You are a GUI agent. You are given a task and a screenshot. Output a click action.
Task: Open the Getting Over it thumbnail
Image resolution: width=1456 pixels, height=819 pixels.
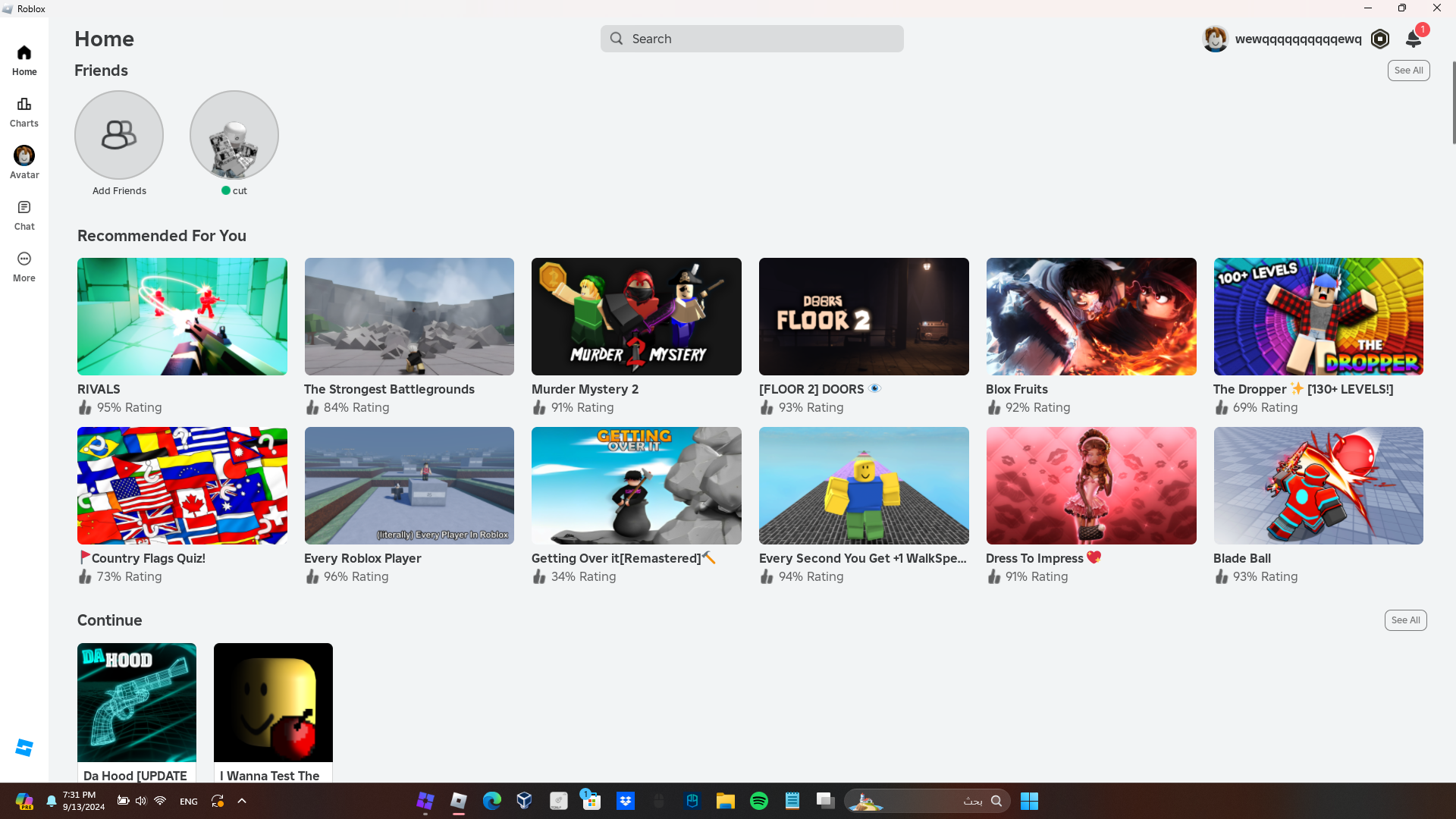pyautogui.click(x=636, y=485)
